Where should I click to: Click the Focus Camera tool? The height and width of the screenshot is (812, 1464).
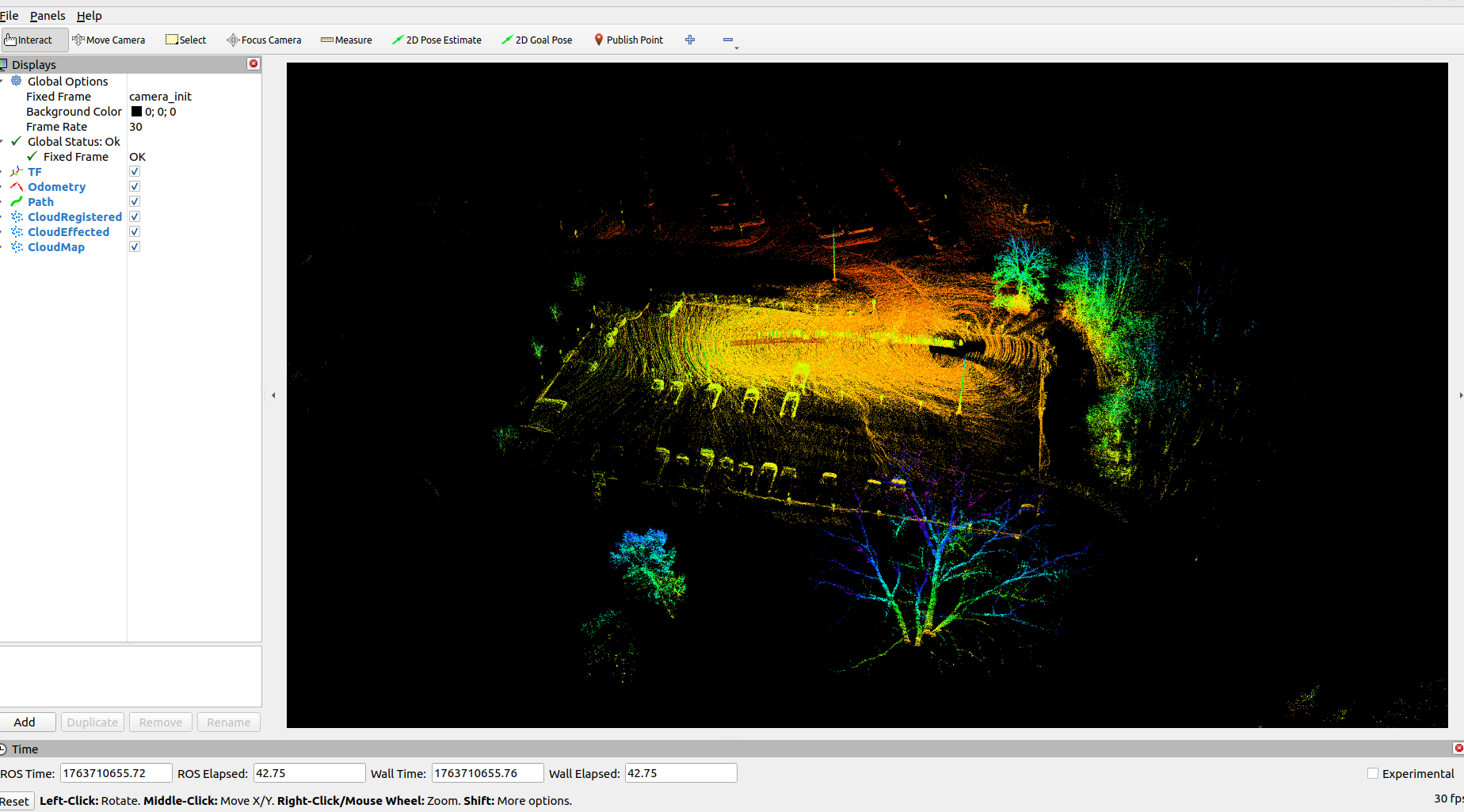click(264, 40)
